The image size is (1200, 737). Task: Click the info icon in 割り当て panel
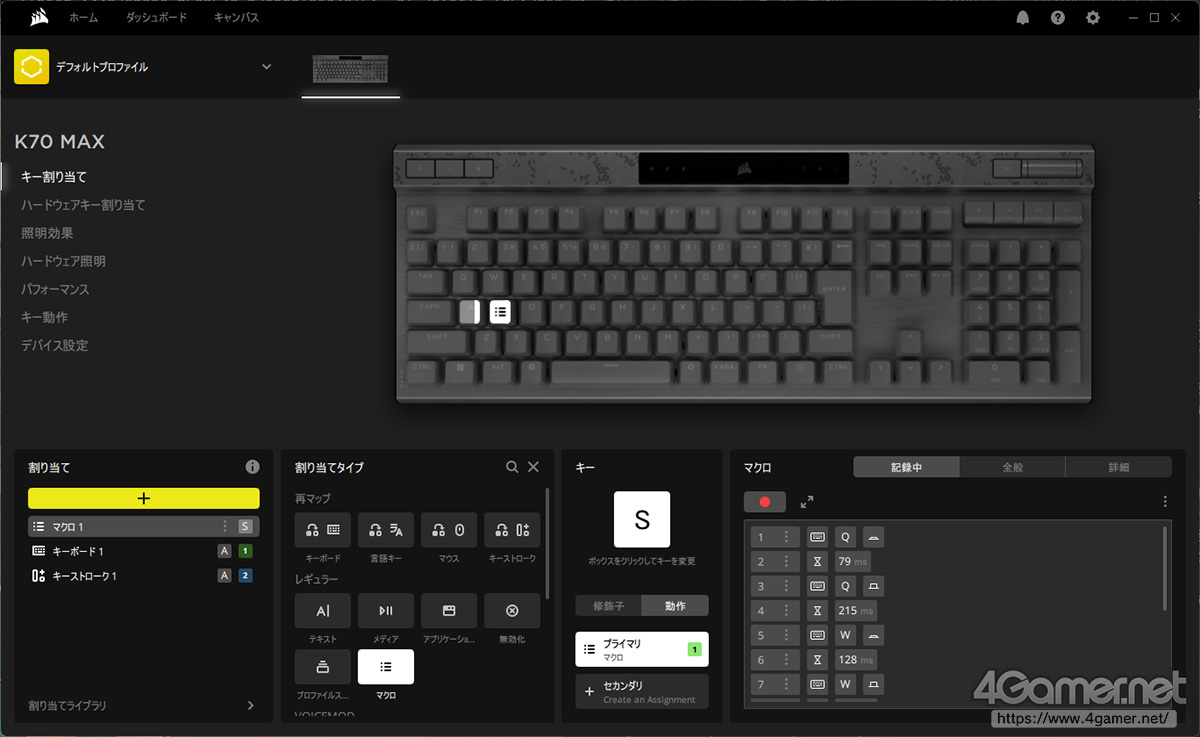(x=252, y=467)
